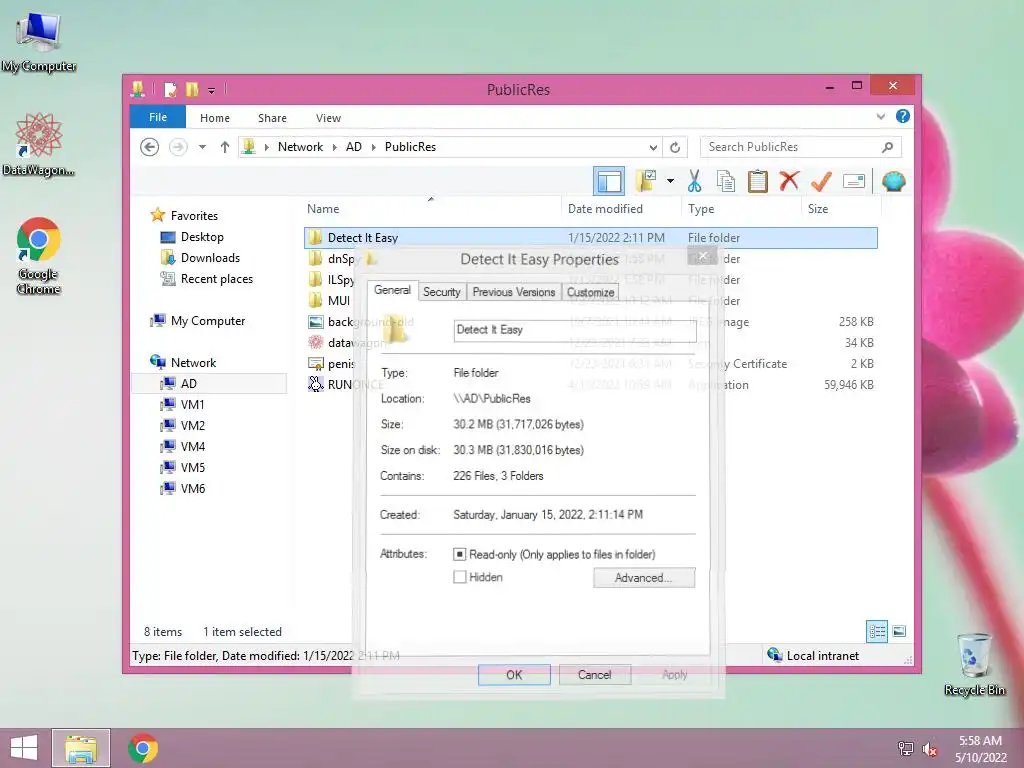
Task: Select Desktop in Favorites
Action: 202,237
